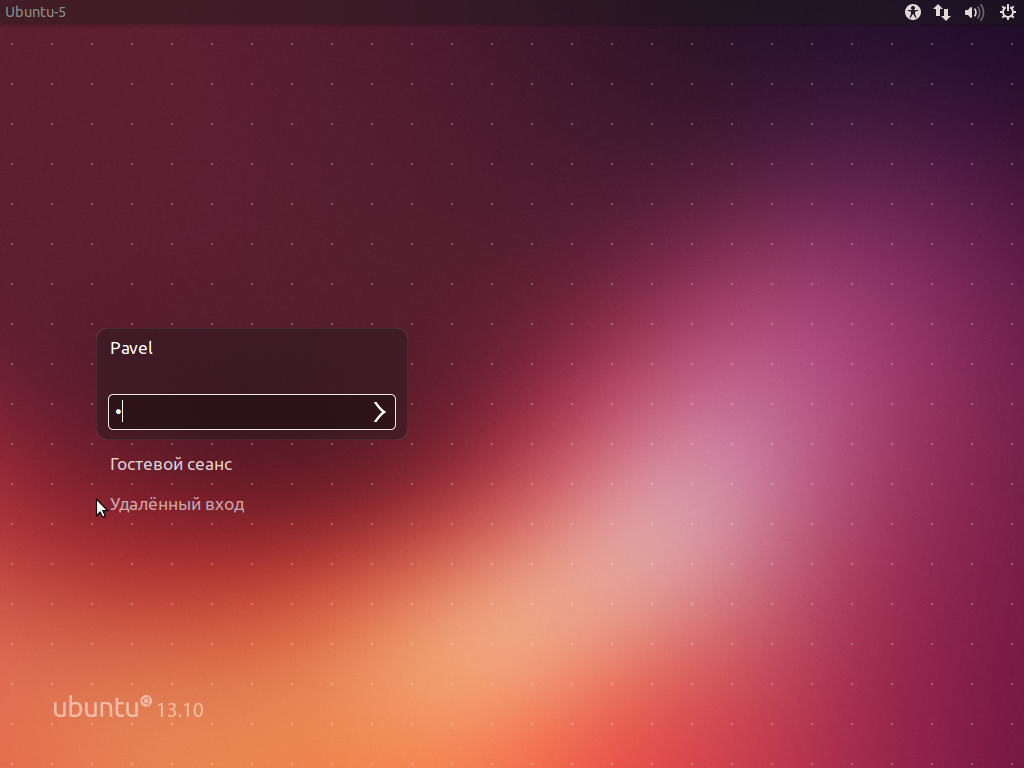Click the Ubuntu-5 hostname label
The width and height of the screenshot is (1024, 768).
point(35,12)
